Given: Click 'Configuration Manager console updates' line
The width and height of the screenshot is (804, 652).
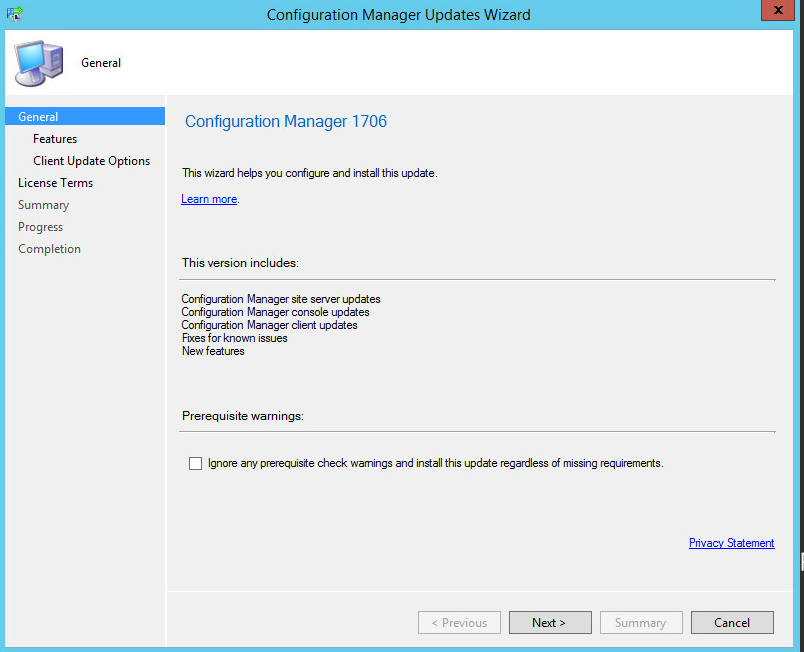Looking at the screenshot, I should point(275,312).
